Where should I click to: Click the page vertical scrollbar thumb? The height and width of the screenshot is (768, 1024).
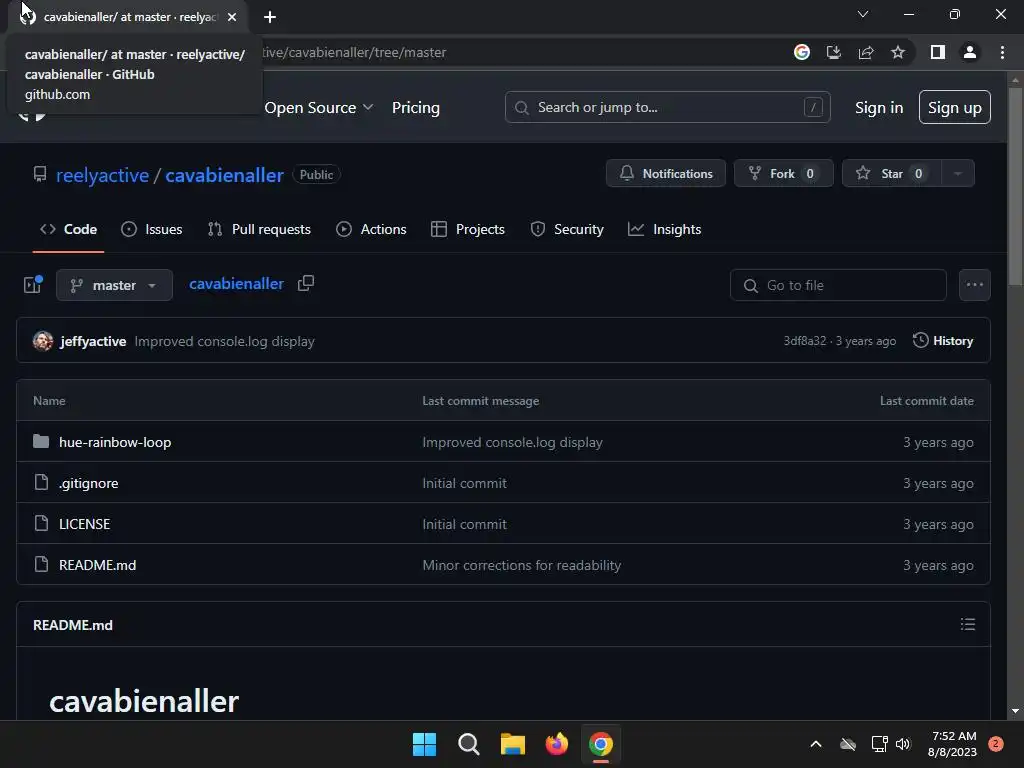click(x=1014, y=186)
